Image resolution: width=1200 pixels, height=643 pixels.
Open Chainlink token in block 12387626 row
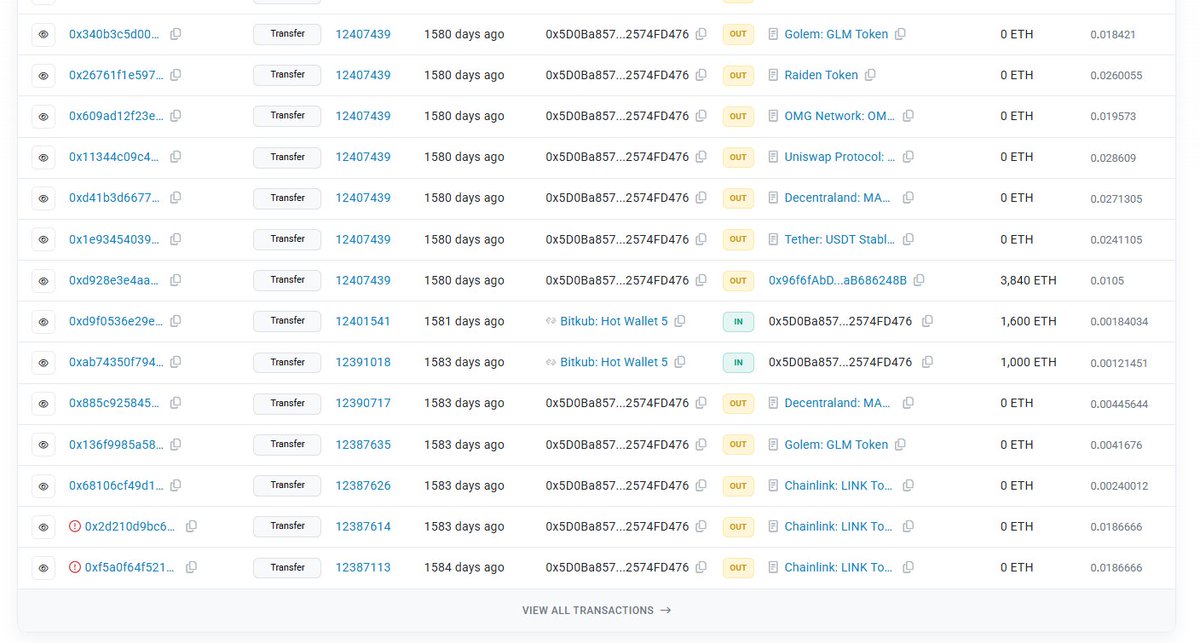(840, 485)
